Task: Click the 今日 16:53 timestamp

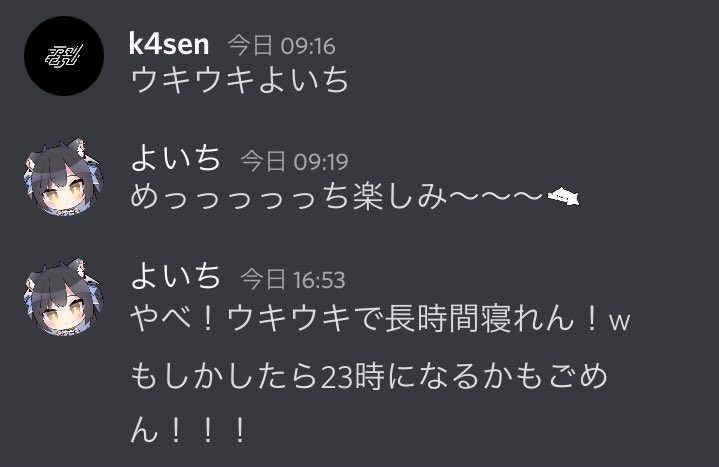Action: point(293,280)
